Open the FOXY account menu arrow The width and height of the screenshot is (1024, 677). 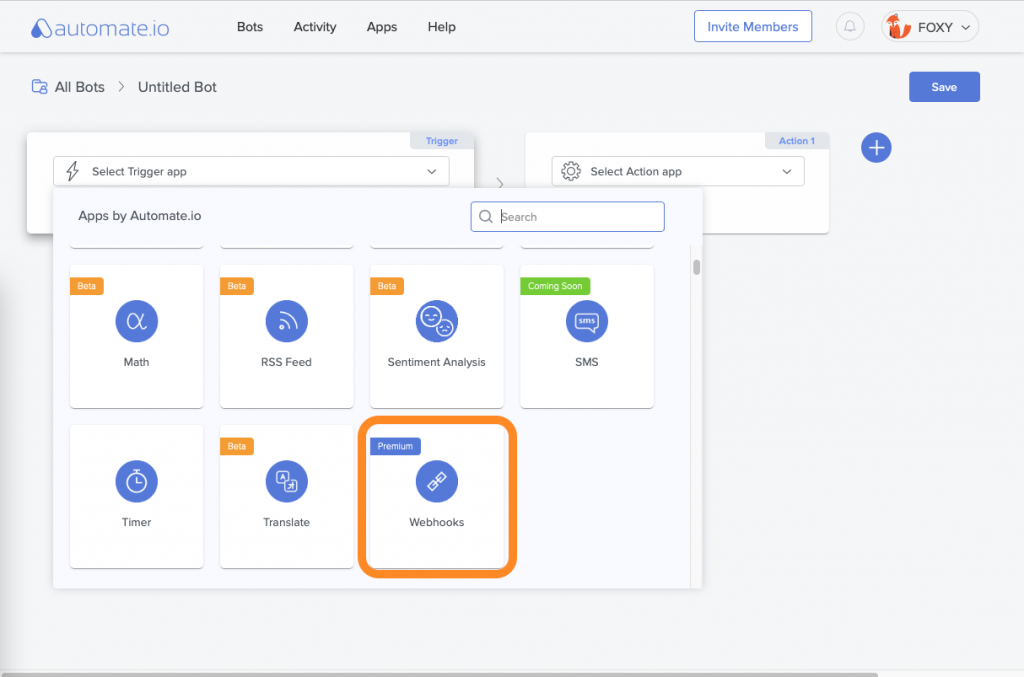point(966,27)
